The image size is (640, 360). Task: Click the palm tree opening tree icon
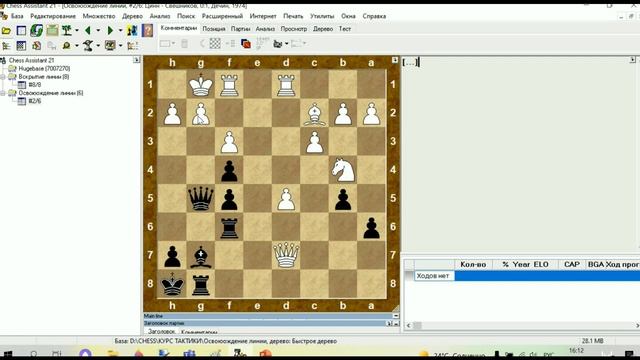67,31
